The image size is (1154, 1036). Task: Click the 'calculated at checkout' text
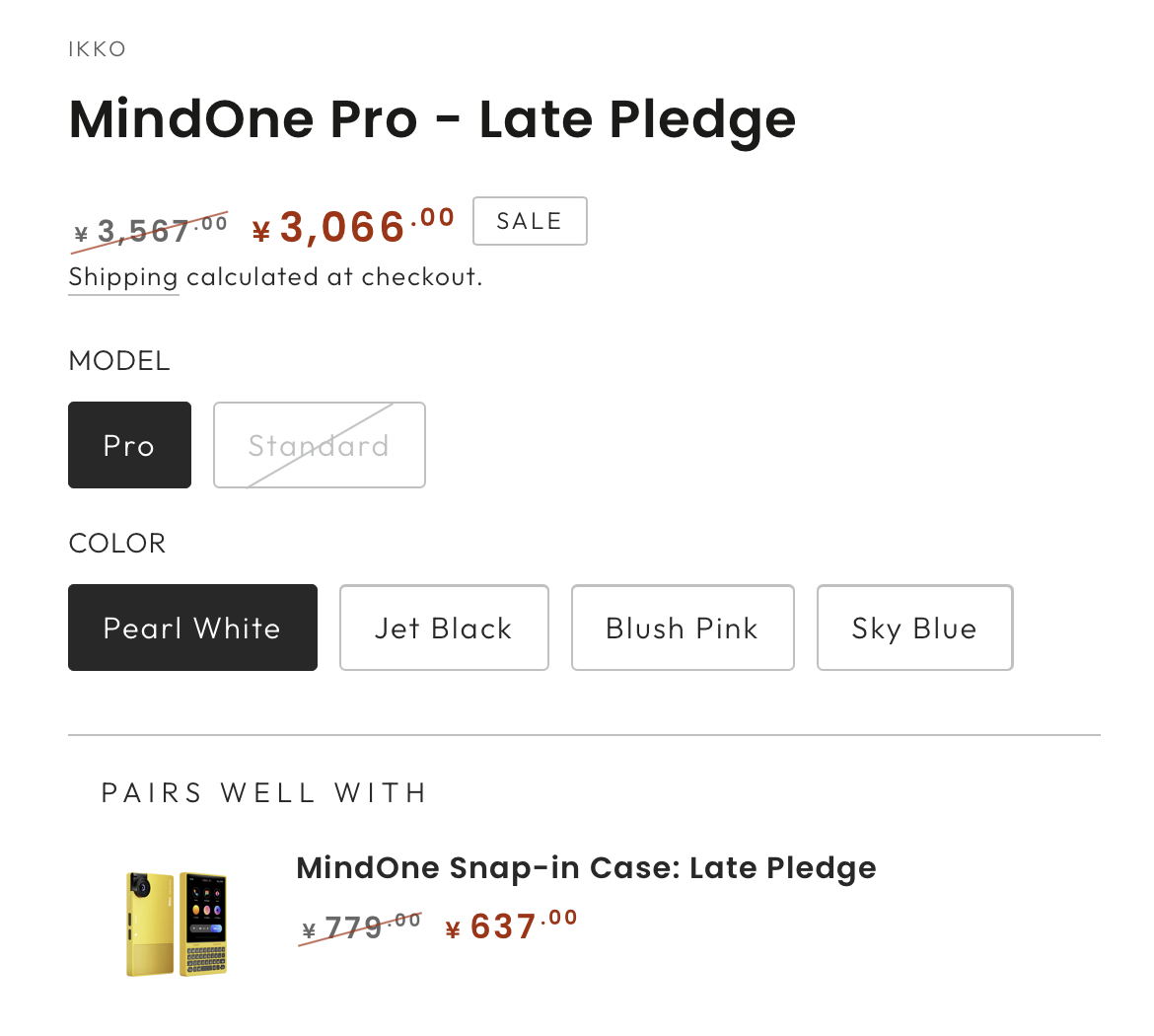[x=334, y=277]
